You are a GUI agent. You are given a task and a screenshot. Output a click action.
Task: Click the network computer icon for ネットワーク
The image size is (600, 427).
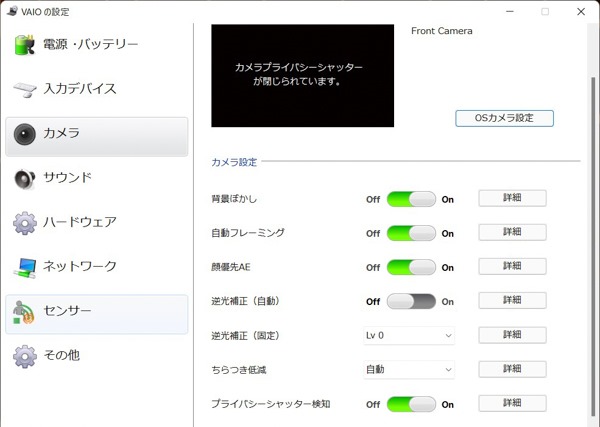(x=25, y=267)
